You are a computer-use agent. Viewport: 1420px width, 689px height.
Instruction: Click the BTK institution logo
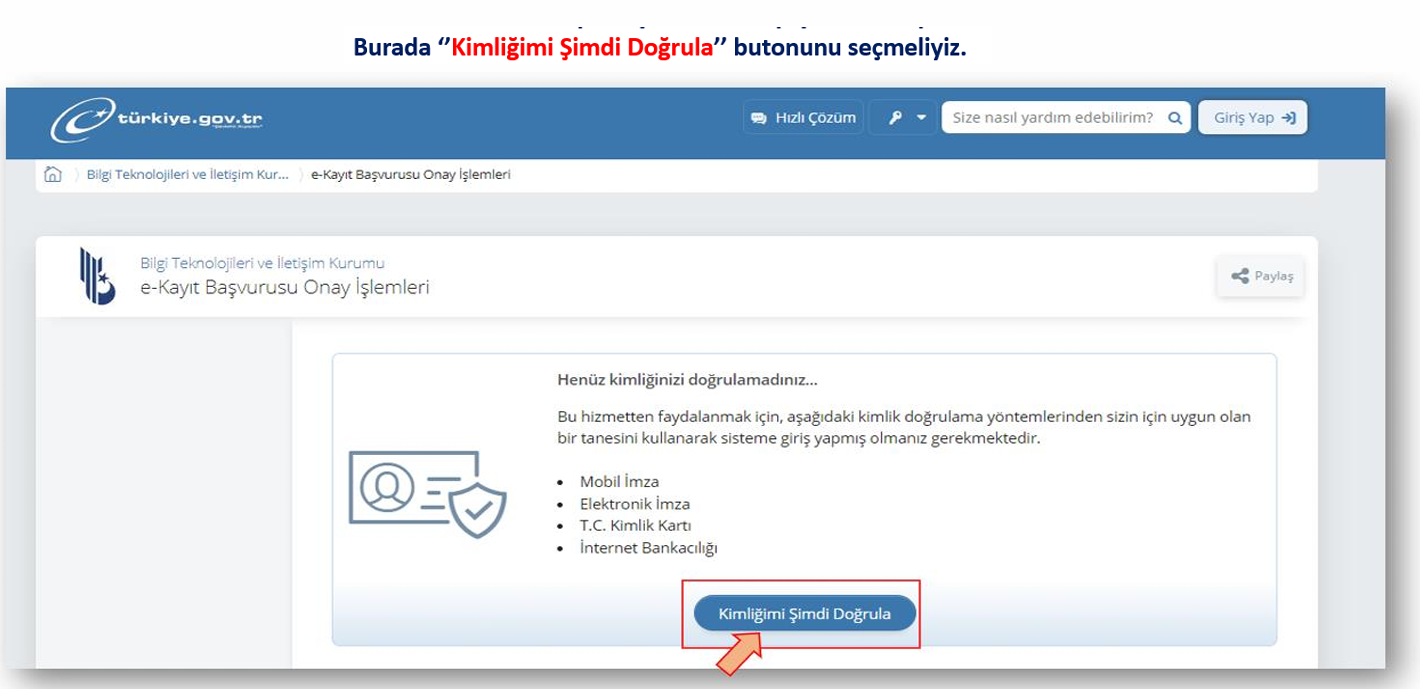pyautogui.click(x=97, y=276)
